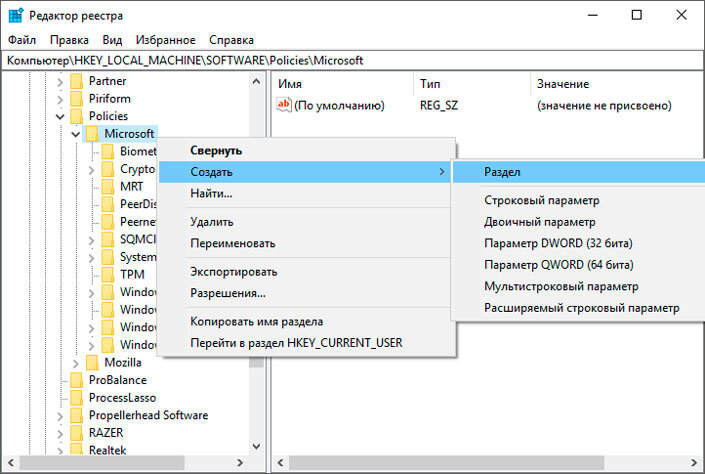Collapse the Policies tree node

[60, 117]
